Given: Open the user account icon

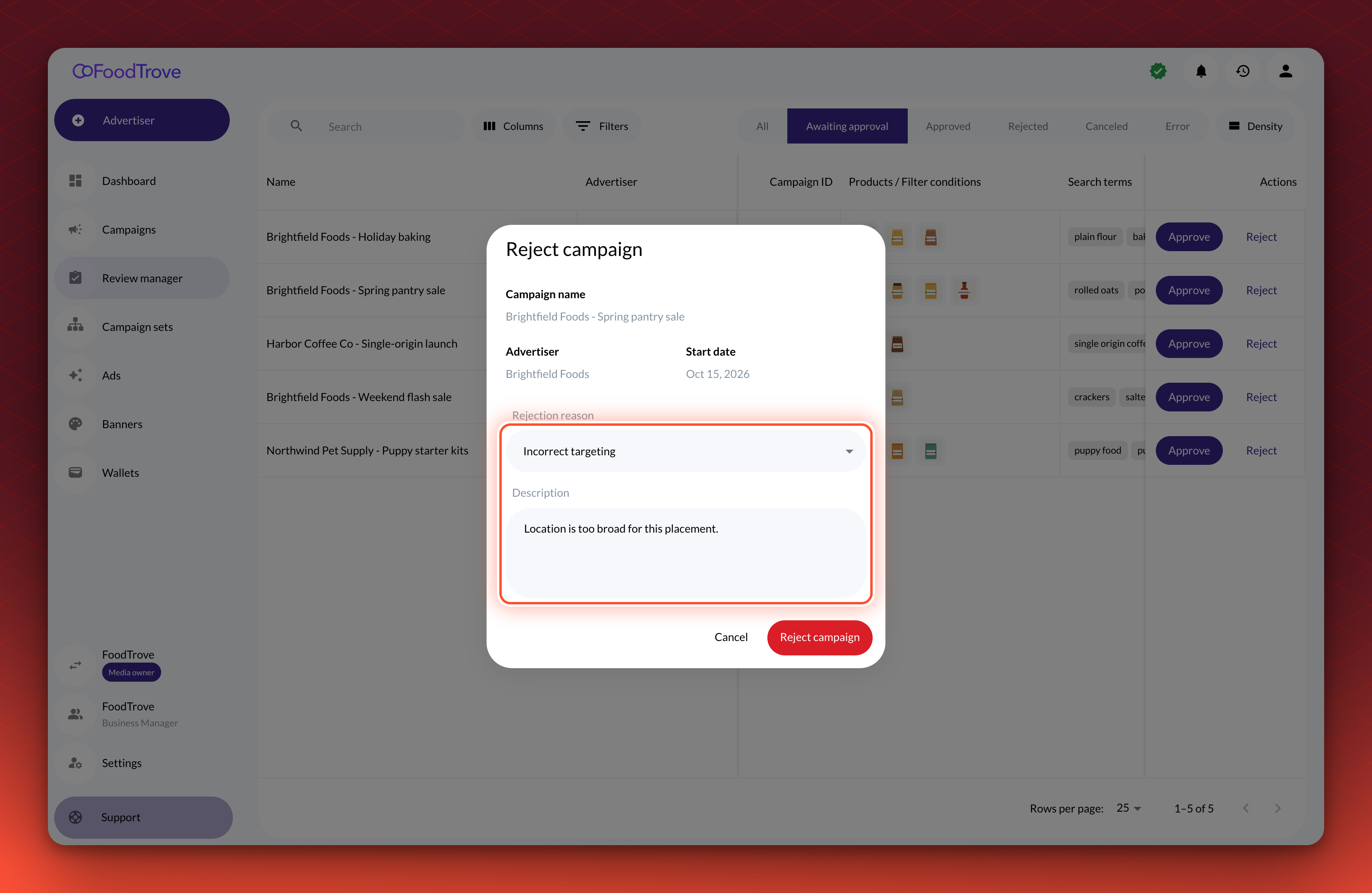Looking at the screenshot, I should click(1285, 71).
